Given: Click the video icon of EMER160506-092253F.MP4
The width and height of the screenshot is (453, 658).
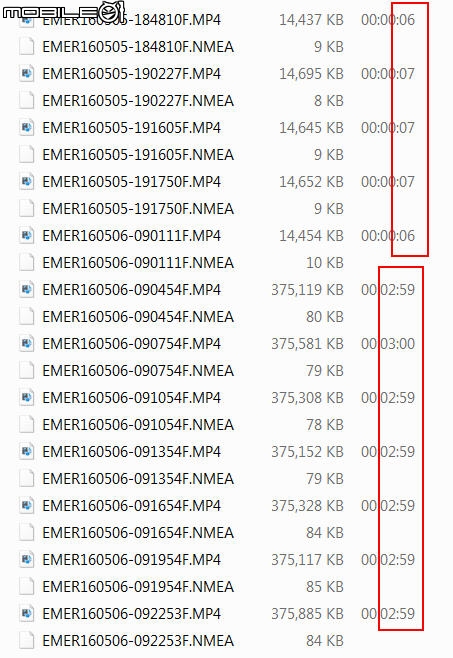Looking at the screenshot, I should [27, 614].
